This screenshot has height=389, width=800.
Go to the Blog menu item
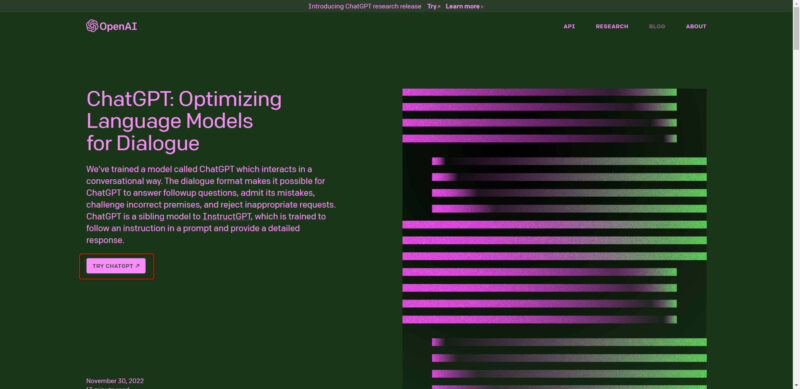click(657, 27)
